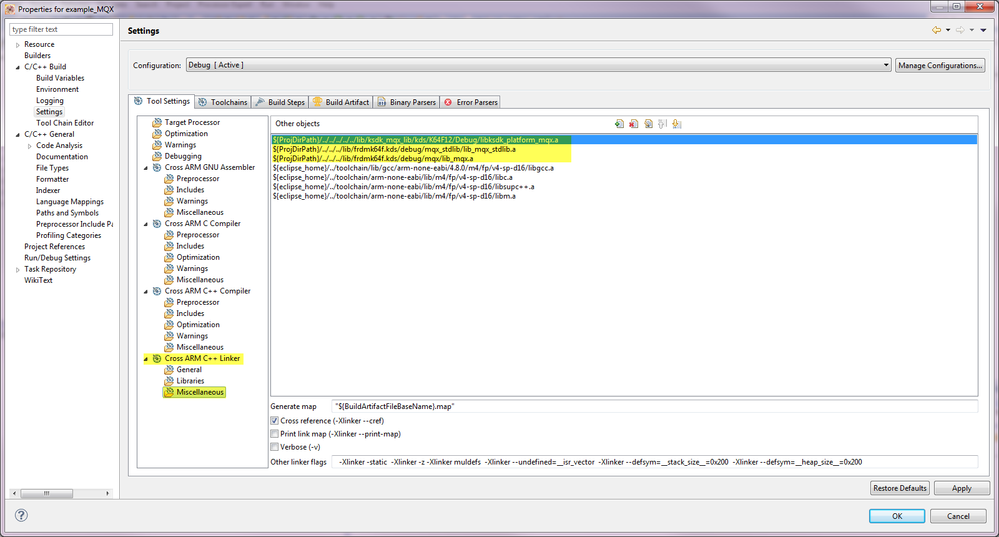Switch to the Build Artifact tab

tap(341, 102)
